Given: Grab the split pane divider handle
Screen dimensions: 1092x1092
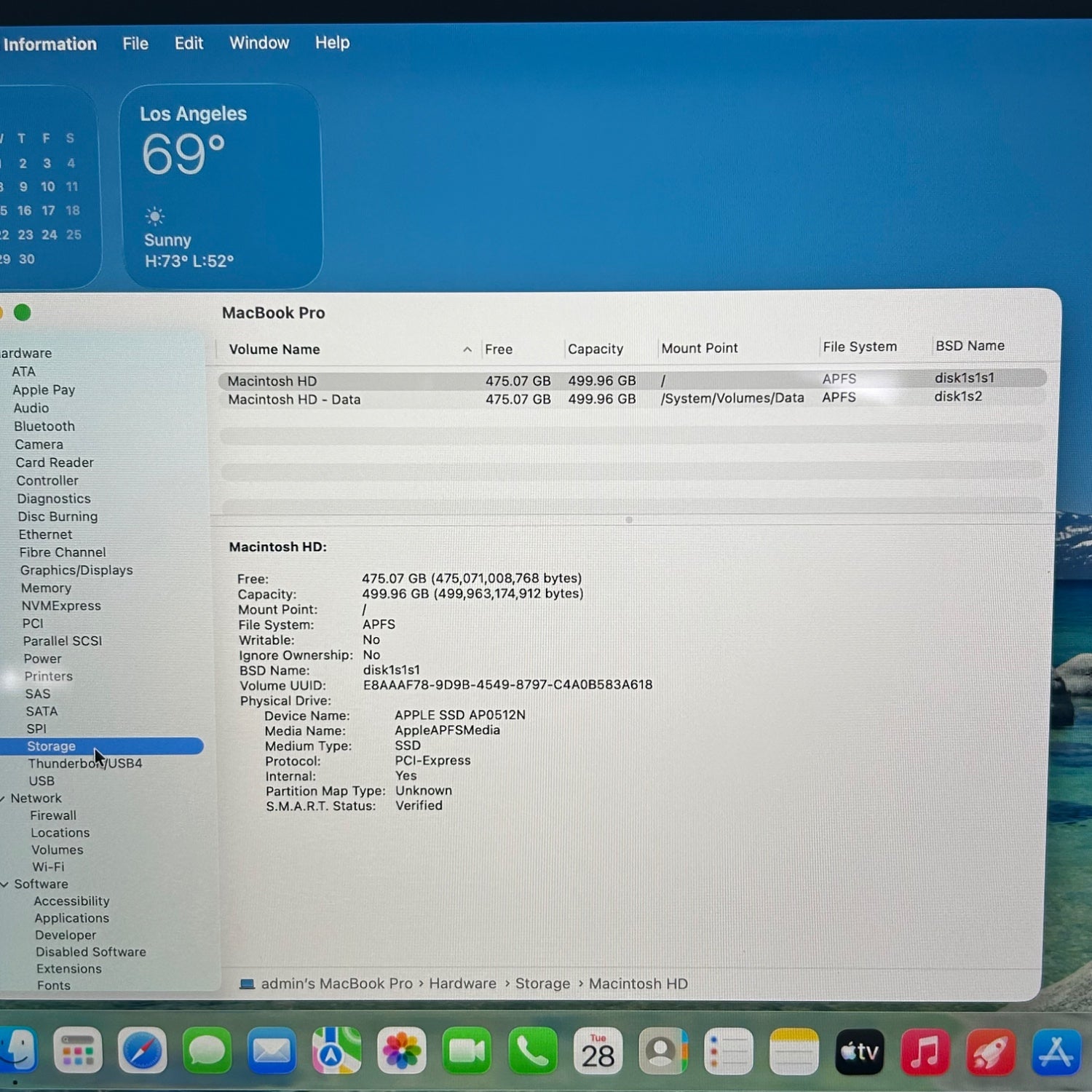Looking at the screenshot, I should point(629,520).
